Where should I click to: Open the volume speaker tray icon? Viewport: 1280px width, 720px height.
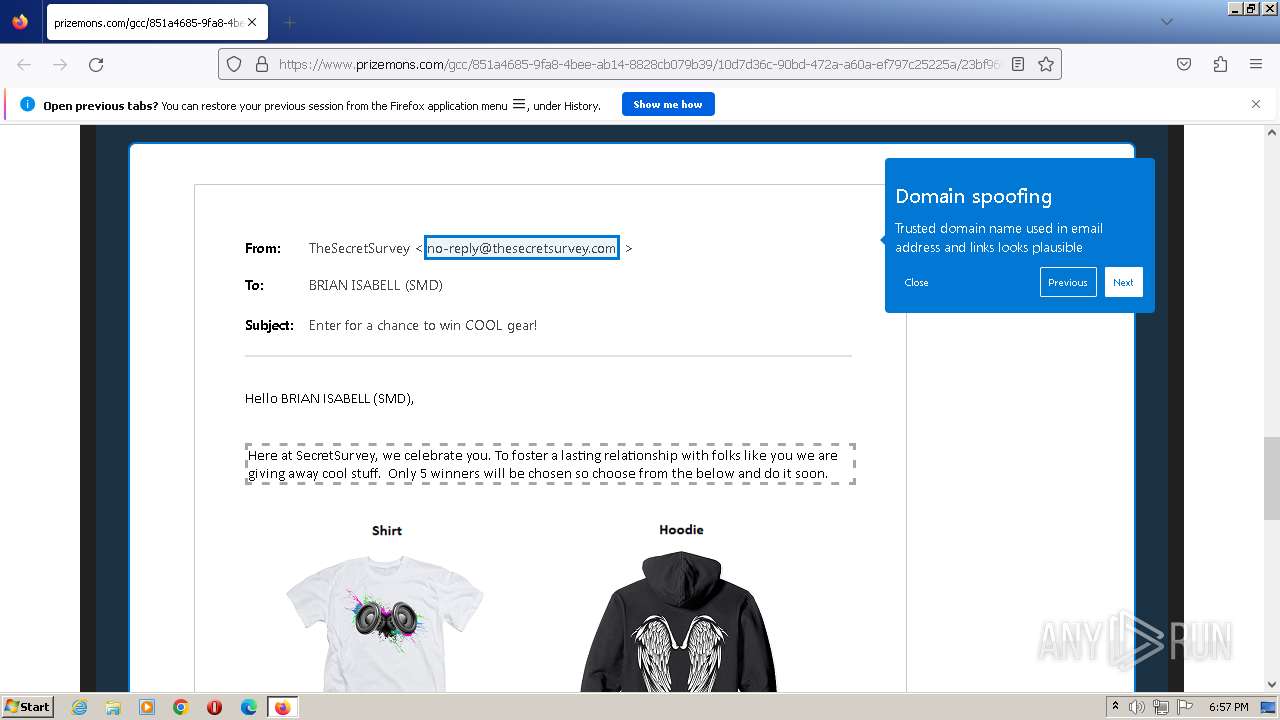click(x=1137, y=707)
